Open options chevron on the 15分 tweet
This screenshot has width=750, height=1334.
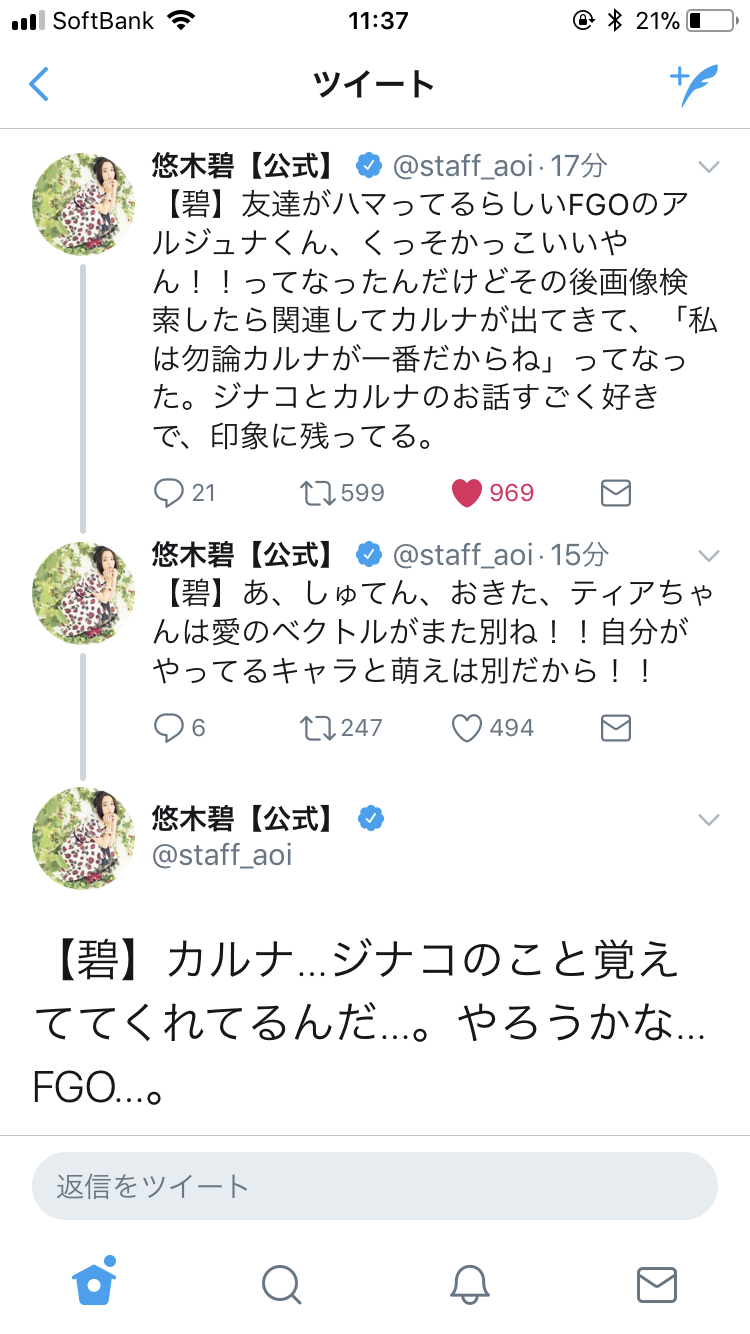coord(708,555)
